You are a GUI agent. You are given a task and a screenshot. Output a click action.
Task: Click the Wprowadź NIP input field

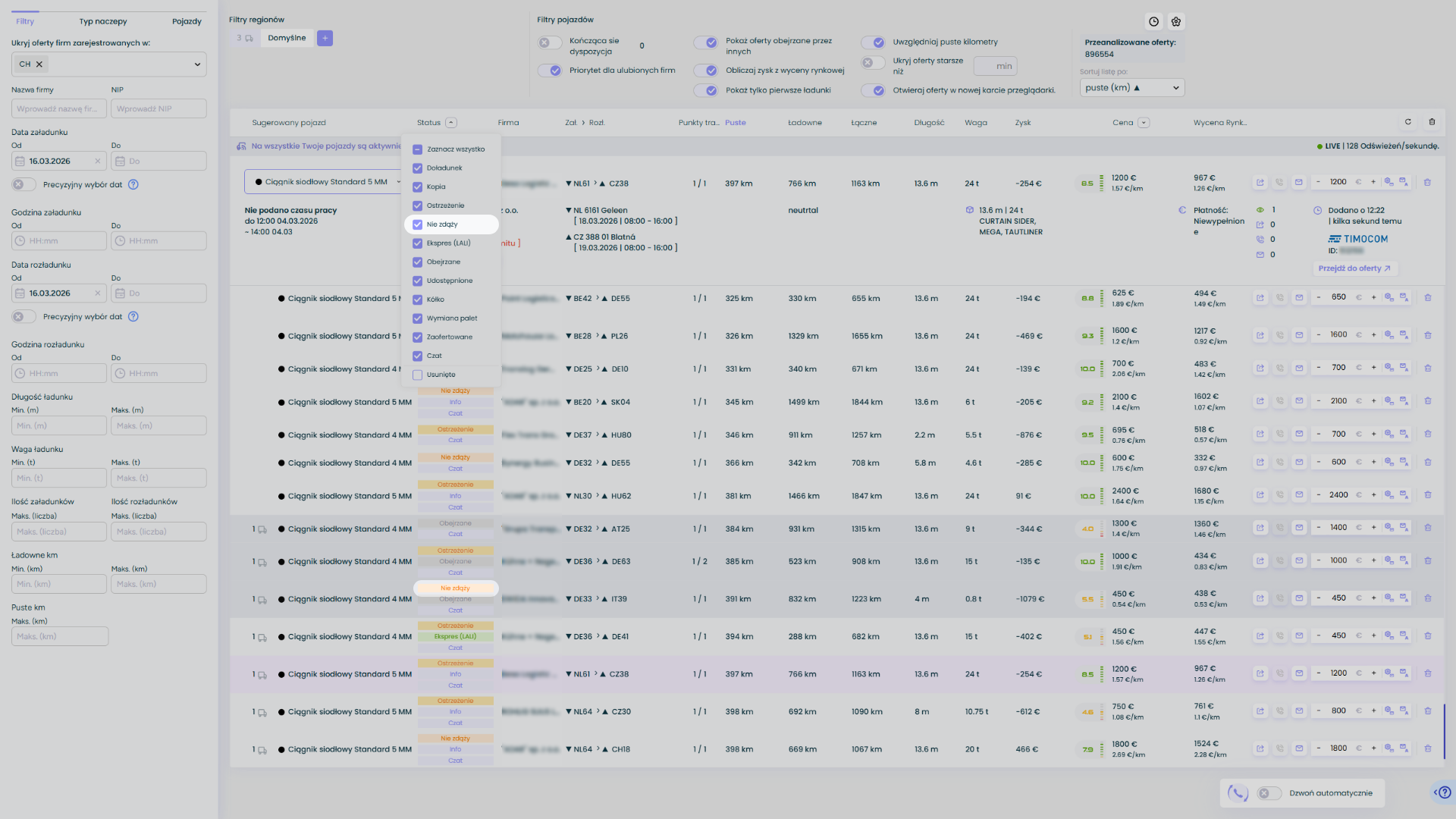(158, 108)
